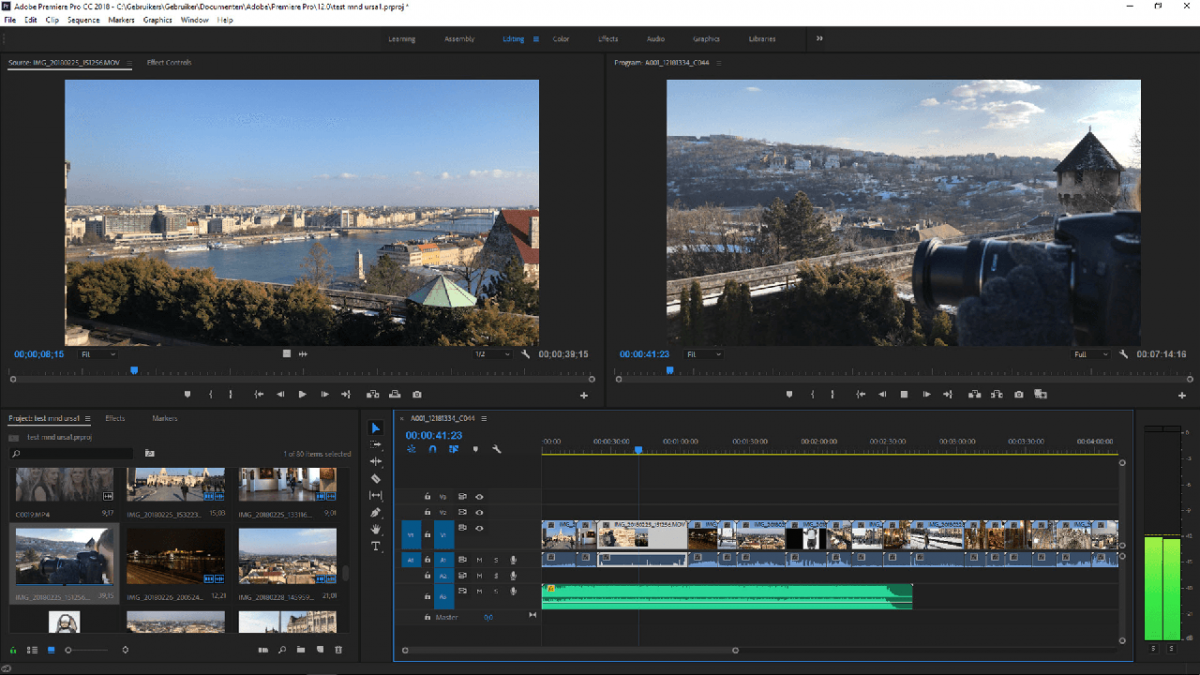Open Program monitor Full resolution dropdown

click(x=1090, y=354)
